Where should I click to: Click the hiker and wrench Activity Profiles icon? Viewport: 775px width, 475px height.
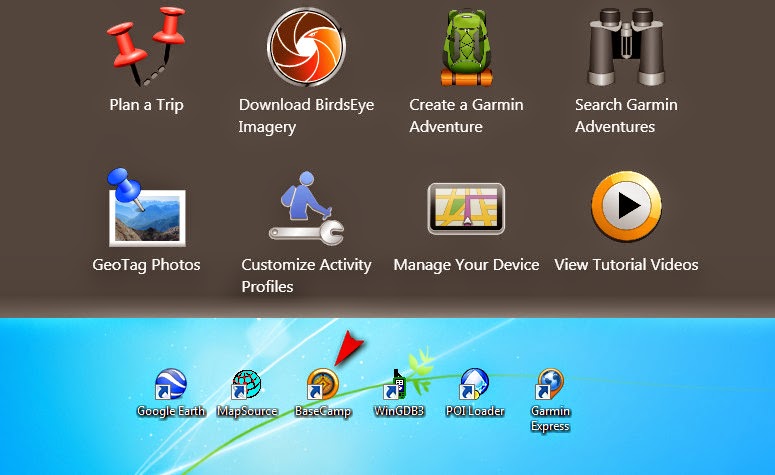[306, 208]
